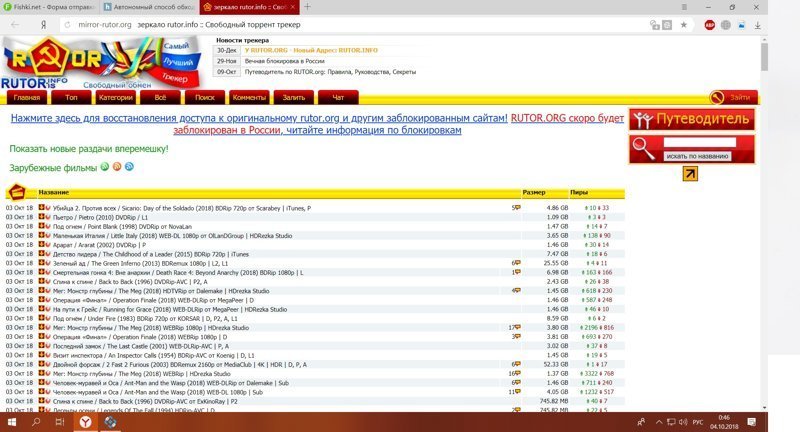Go back with the browser back arrow
This screenshot has height=432, width=800.
pos(15,24)
